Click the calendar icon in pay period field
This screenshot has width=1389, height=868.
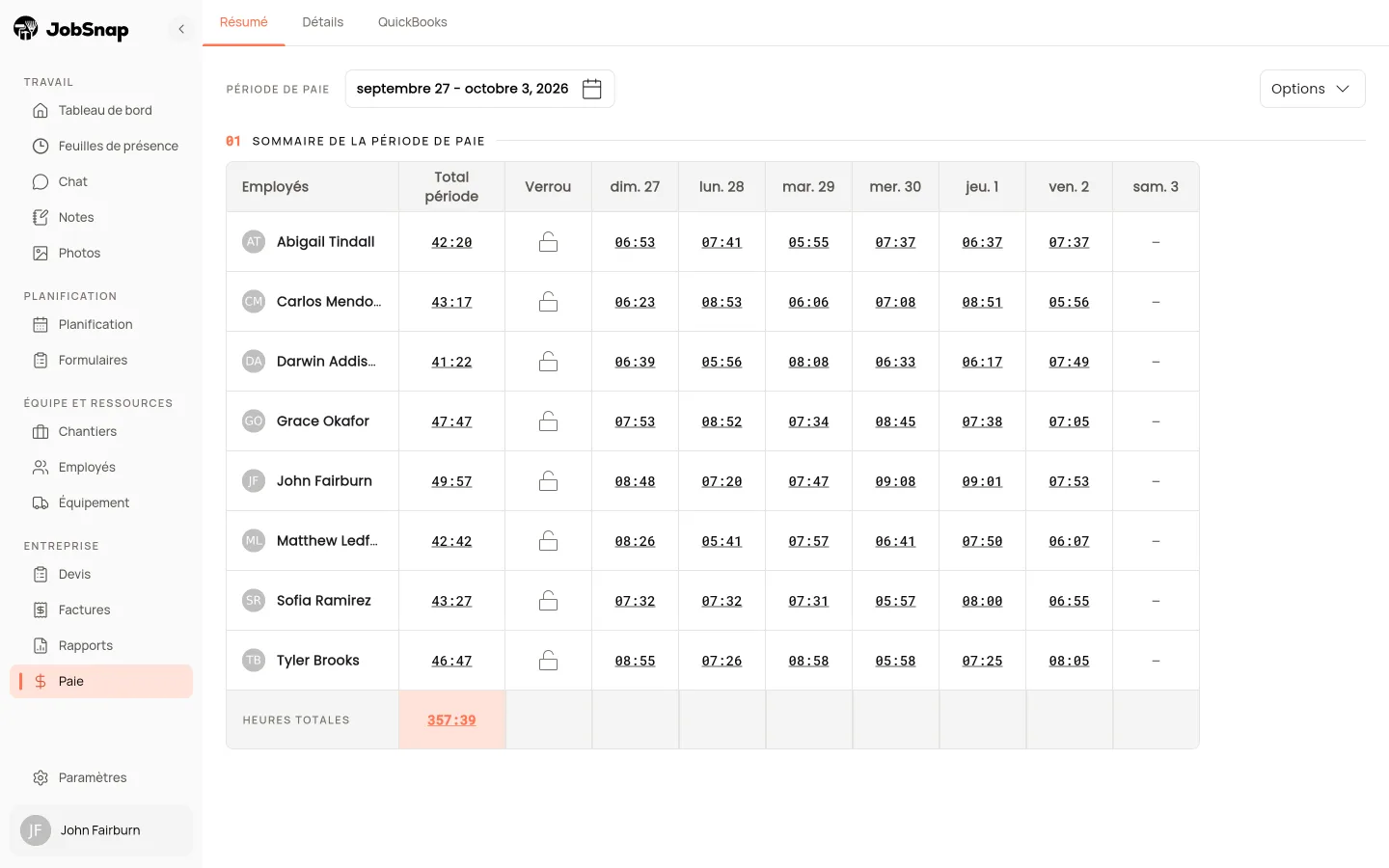pyautogui.click(x=592, y=89)
